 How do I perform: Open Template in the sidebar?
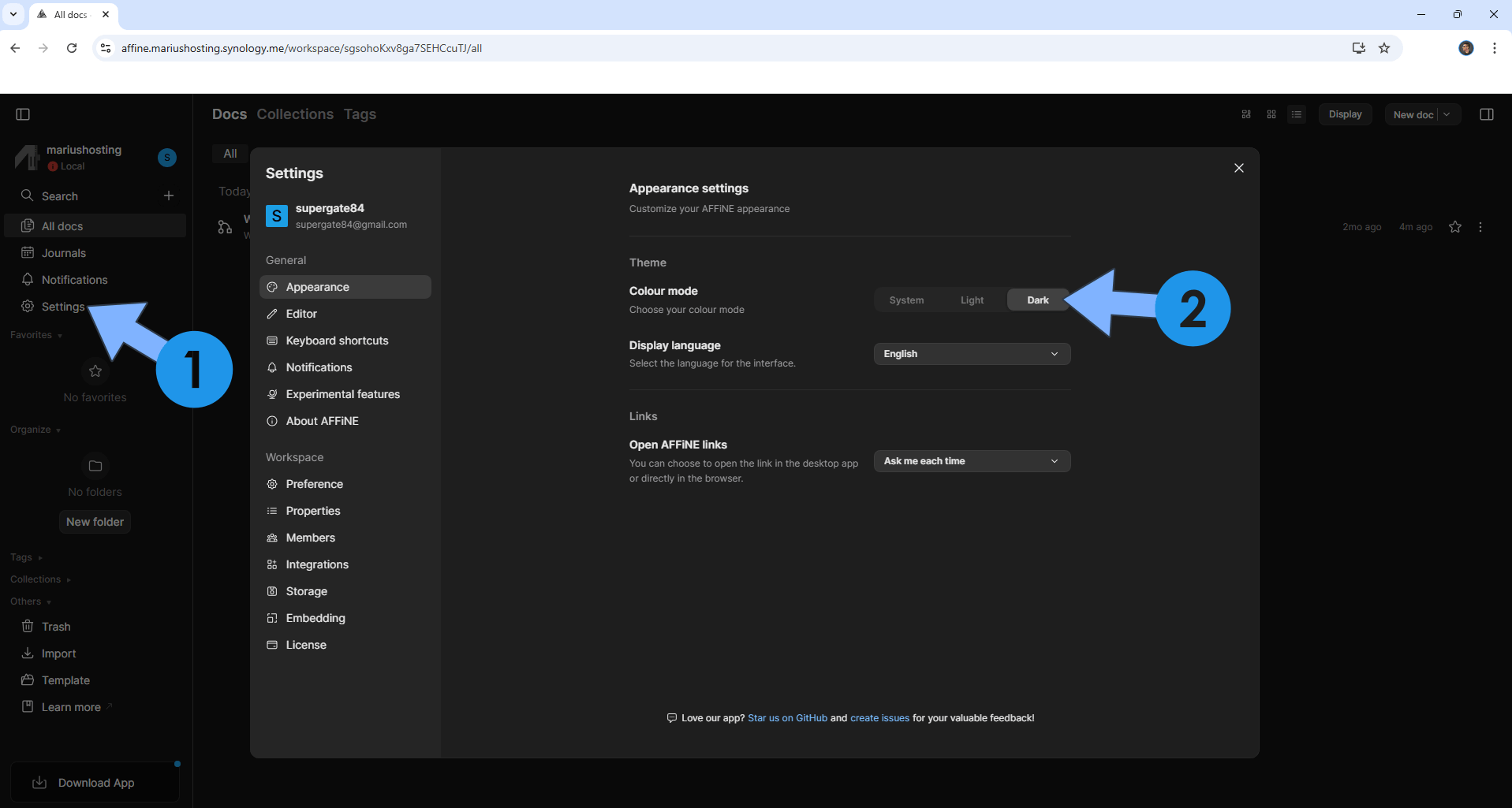[95, 680]
